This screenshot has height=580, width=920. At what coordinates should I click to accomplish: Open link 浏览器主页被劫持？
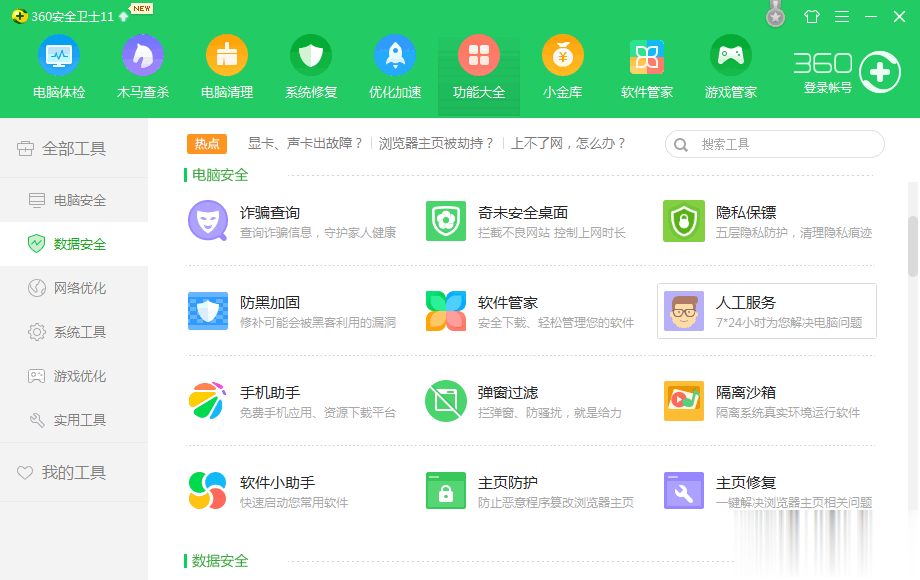pos(437,144)
